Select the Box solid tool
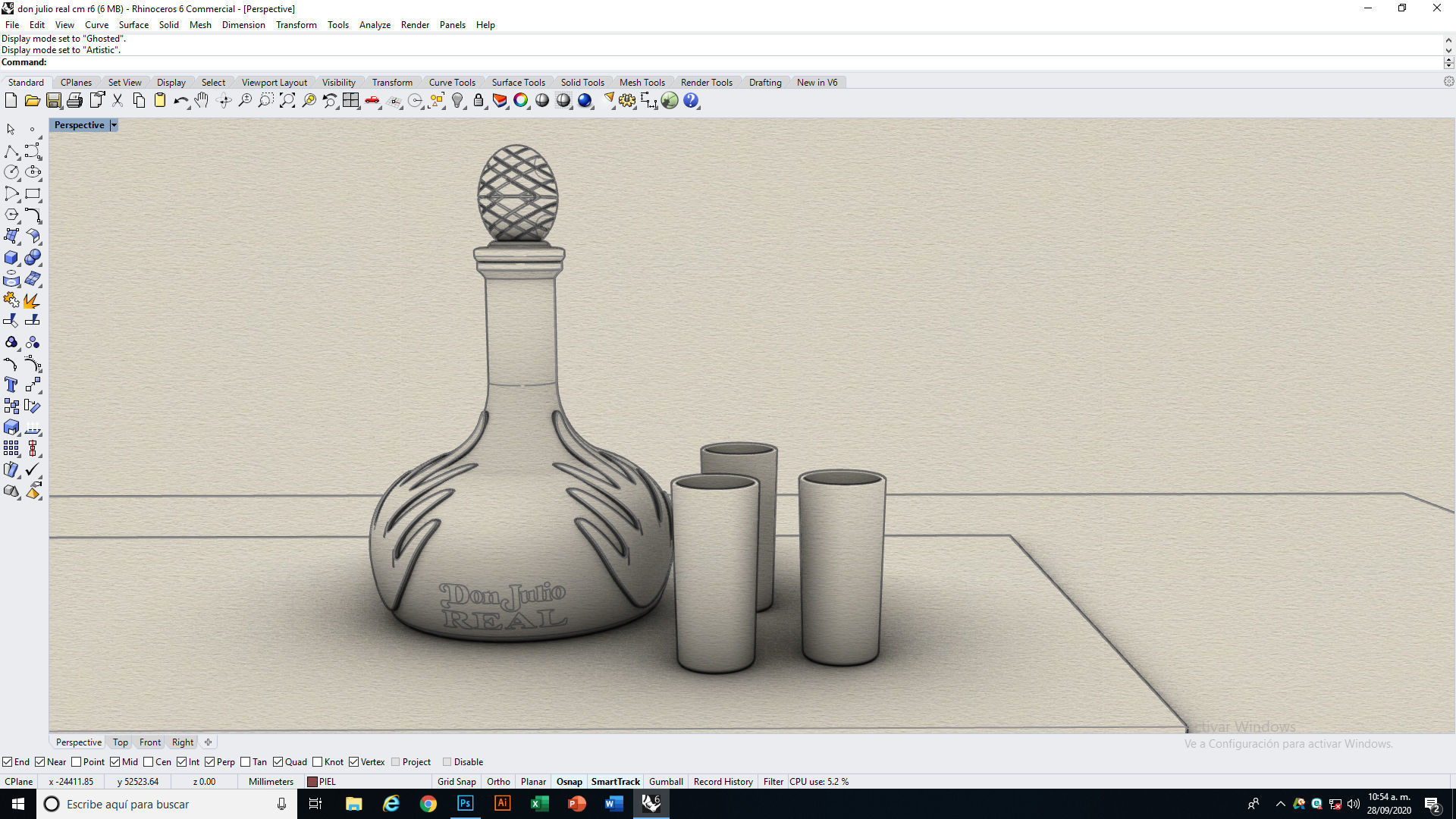Viewport: 1456px width, 819px height. [x=11, y=258]
